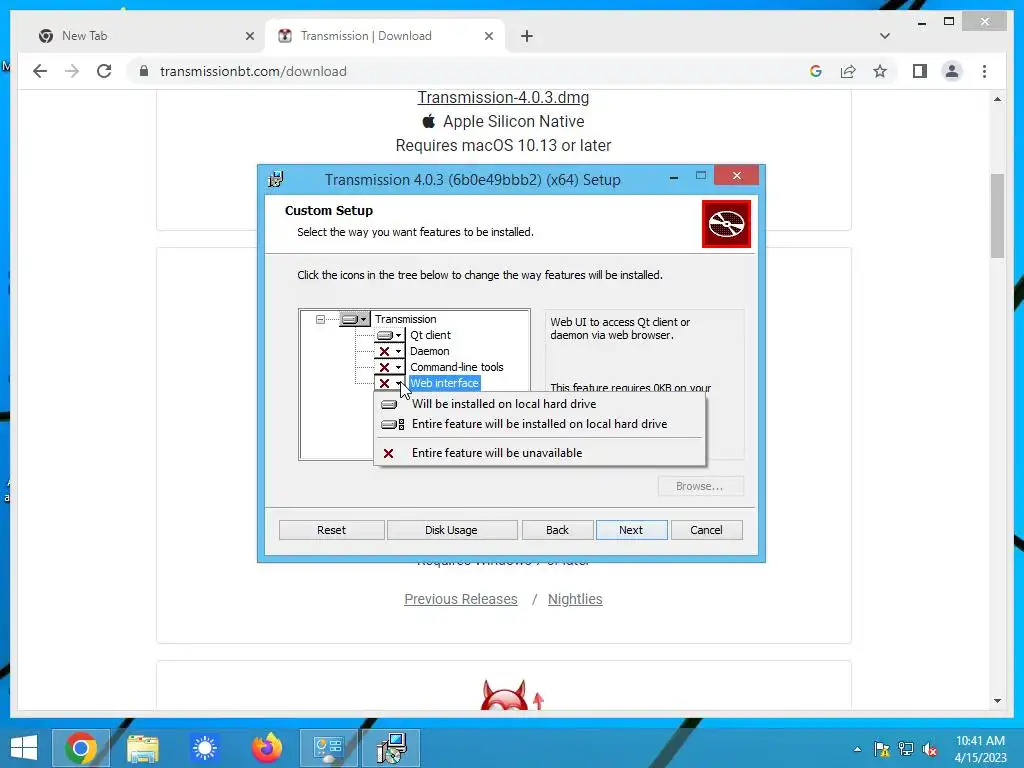Open Disk Usage dialog

pyautogui.click(x=451, y=530)
